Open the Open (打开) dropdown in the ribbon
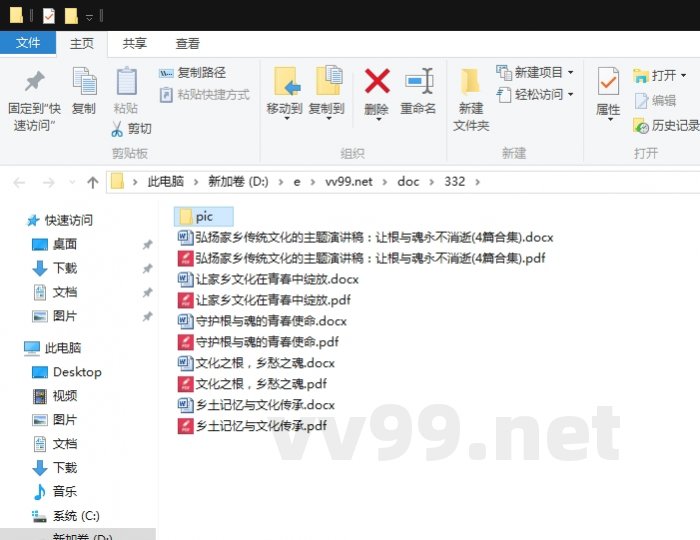 pos(659,75)
